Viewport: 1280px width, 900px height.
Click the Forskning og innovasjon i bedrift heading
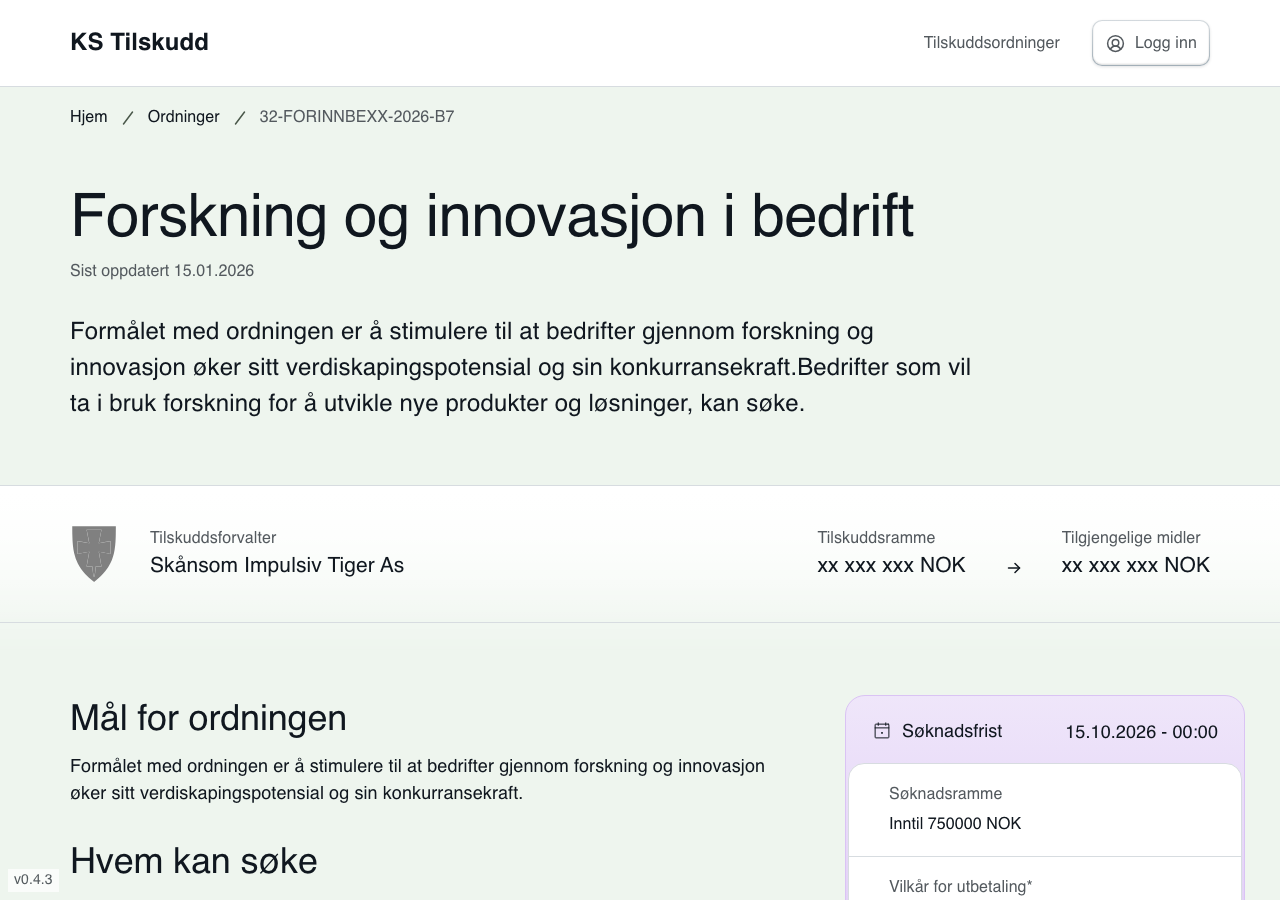(x=491, y=214)
